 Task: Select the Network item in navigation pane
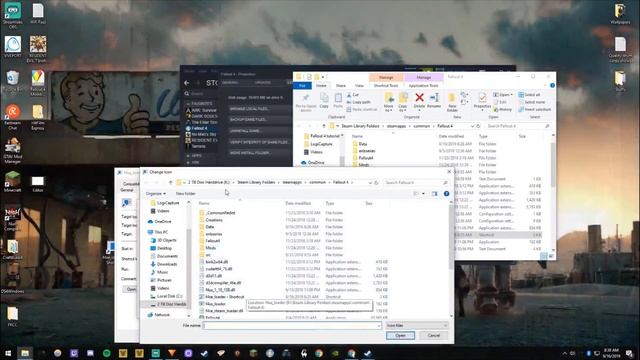pyautogui.click(x=159, y=315)
